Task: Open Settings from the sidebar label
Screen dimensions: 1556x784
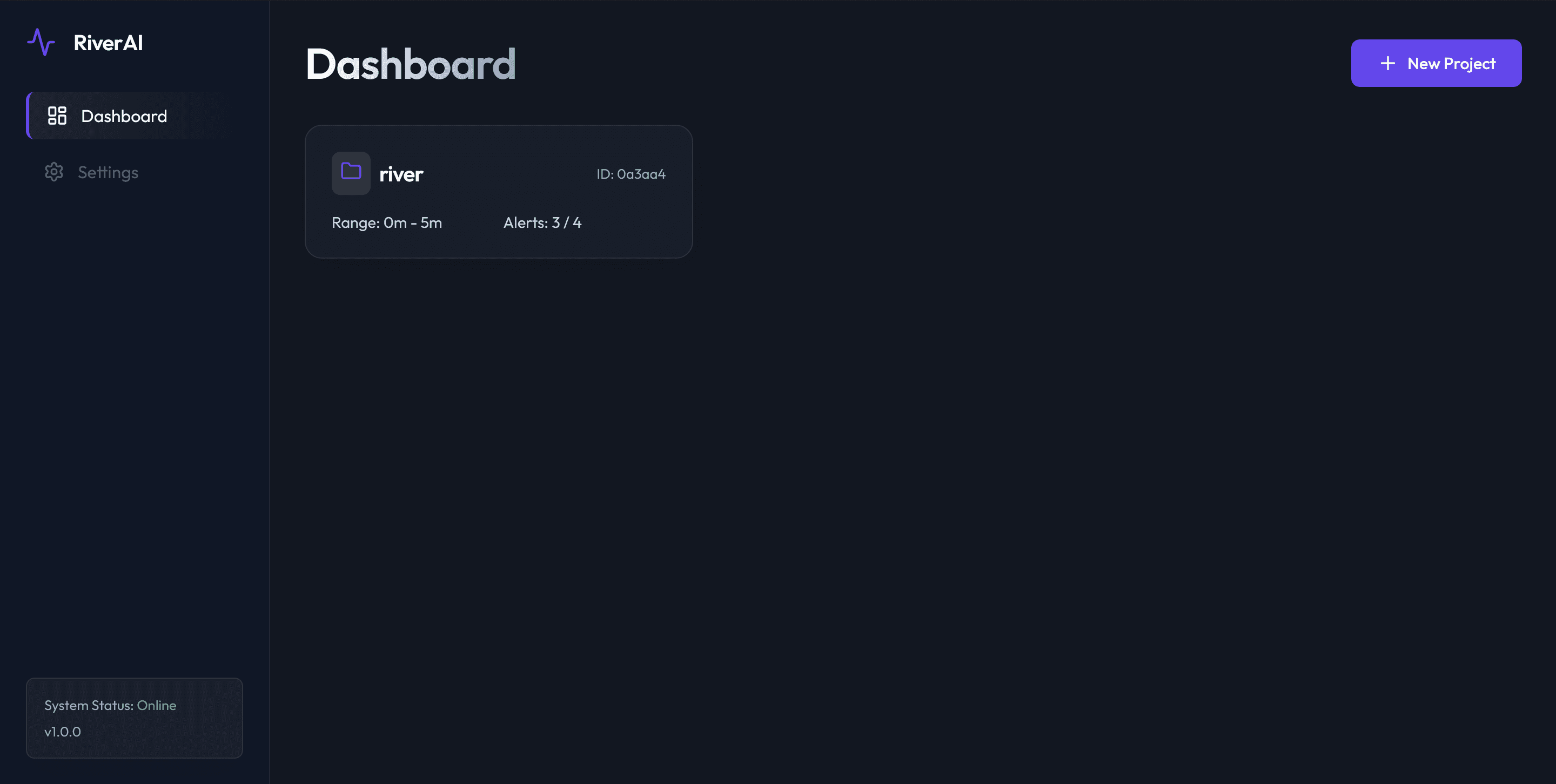Action: point(108,173)
